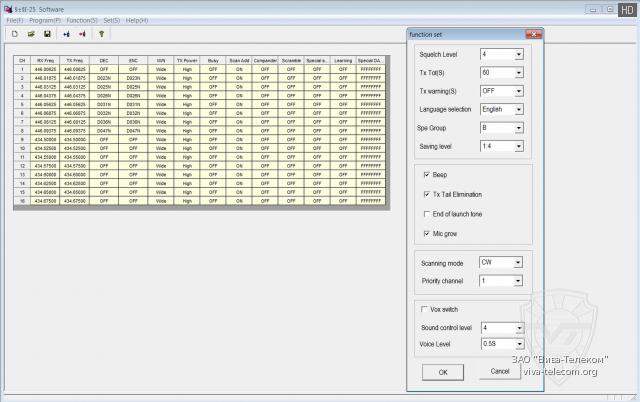Toggle the Mic grow checkbox
The height and width of the screenshot is (402, 640).
427,233
